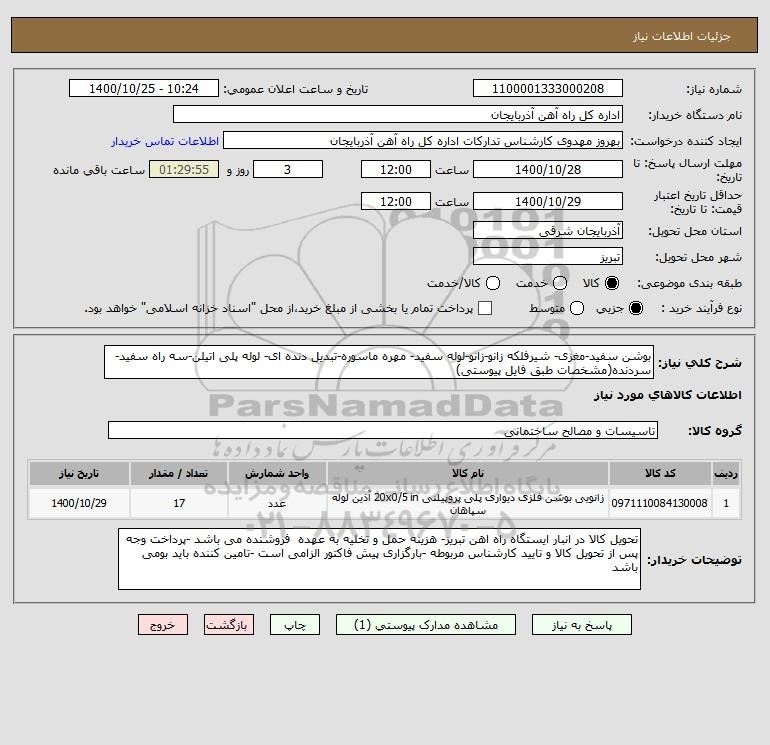770x745 pixels.
Task: Click row number 1 cell
Action: coord(726,503)
